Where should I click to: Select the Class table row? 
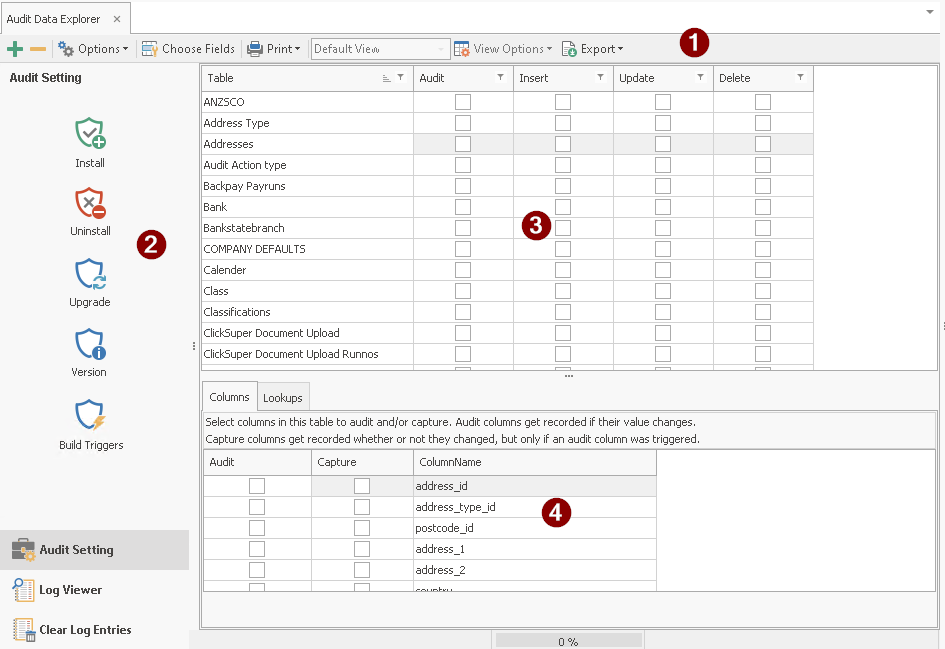tap(307, 291)
